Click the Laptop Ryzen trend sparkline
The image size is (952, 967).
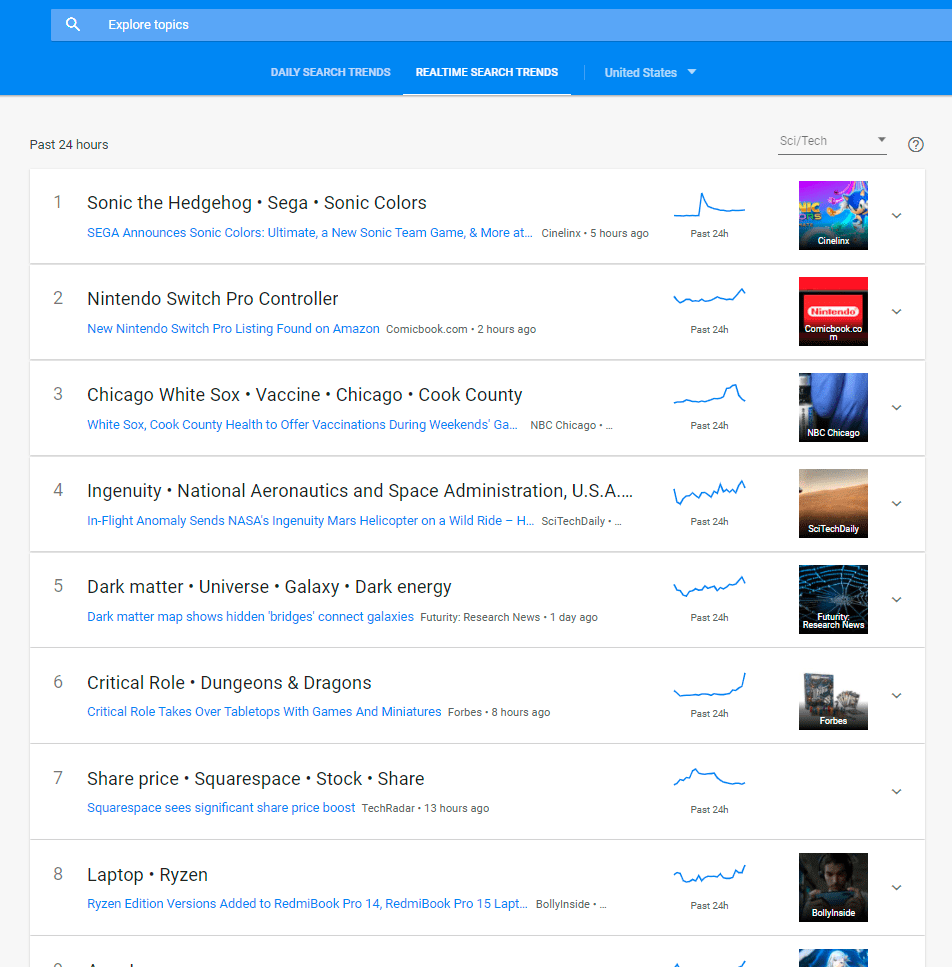point(709,873)
